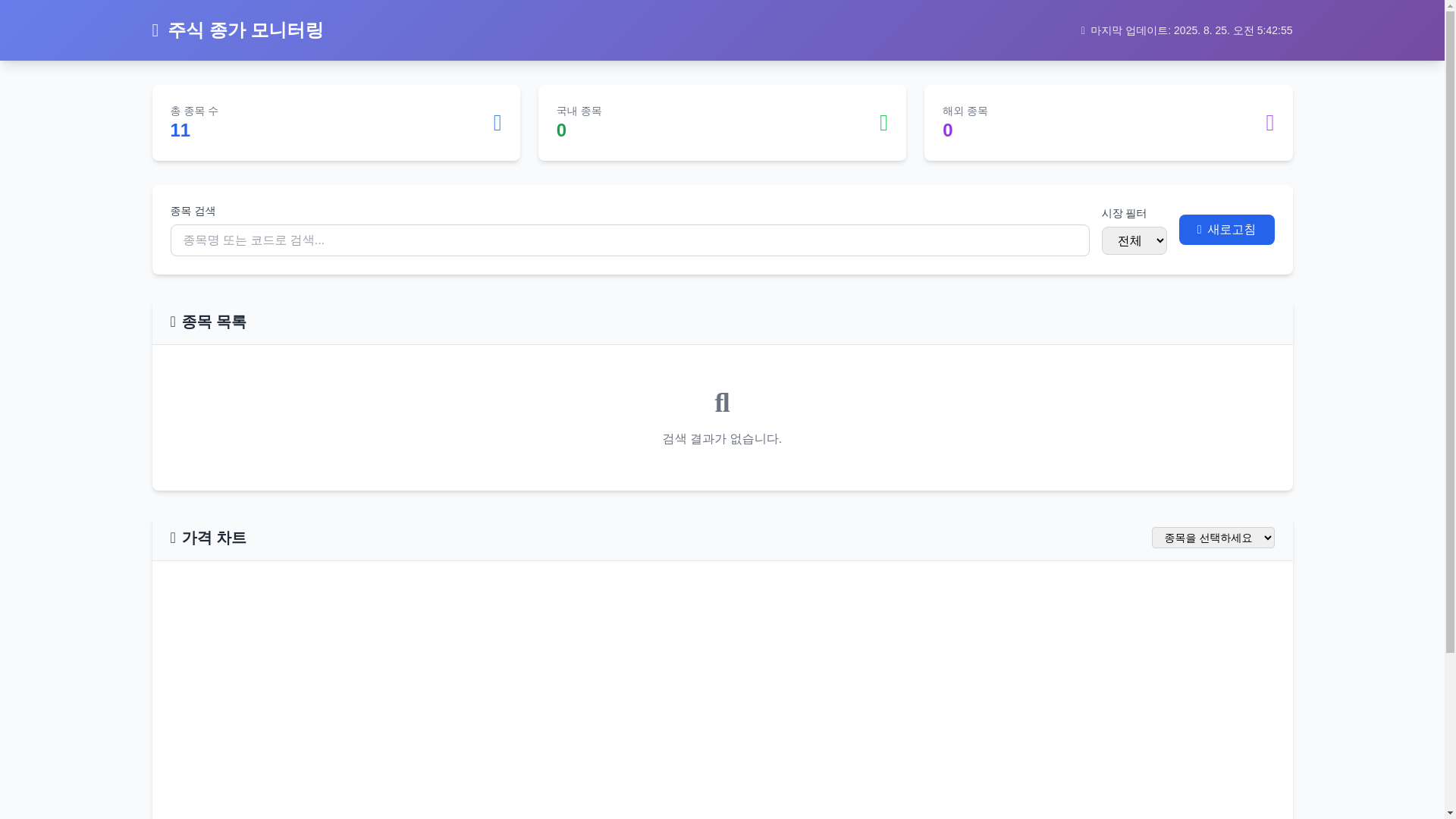Click the 국내 종목 label

(x=579, y=111)
